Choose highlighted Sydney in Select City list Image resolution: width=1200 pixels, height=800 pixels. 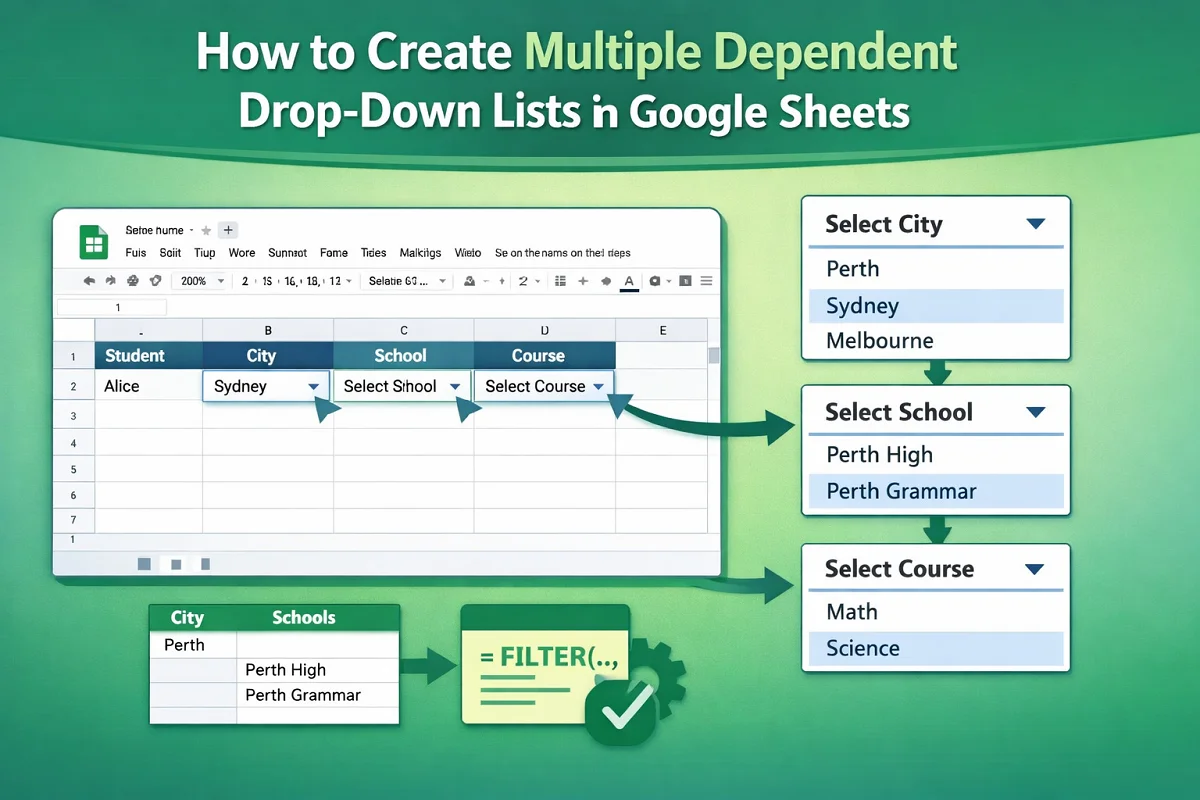(x=935, y=306)
